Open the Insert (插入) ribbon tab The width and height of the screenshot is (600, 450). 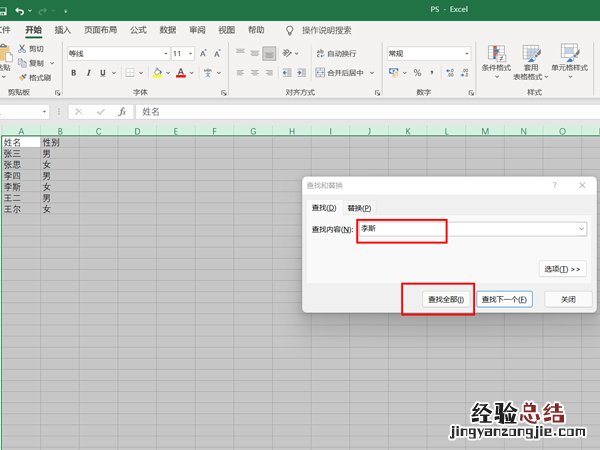63,31
